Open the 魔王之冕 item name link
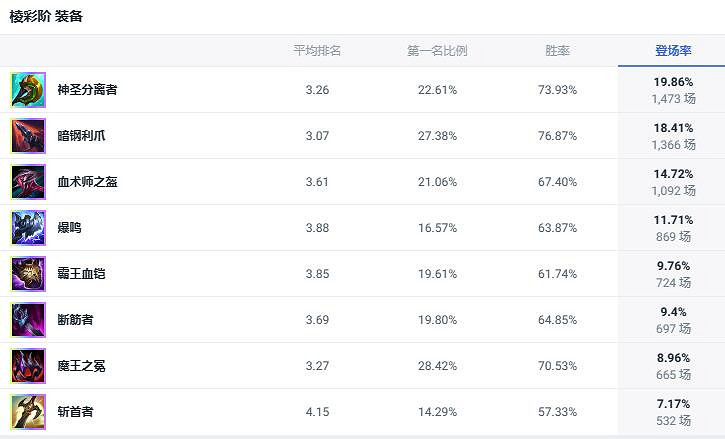725x439 pixels. (x=81, y=366)
